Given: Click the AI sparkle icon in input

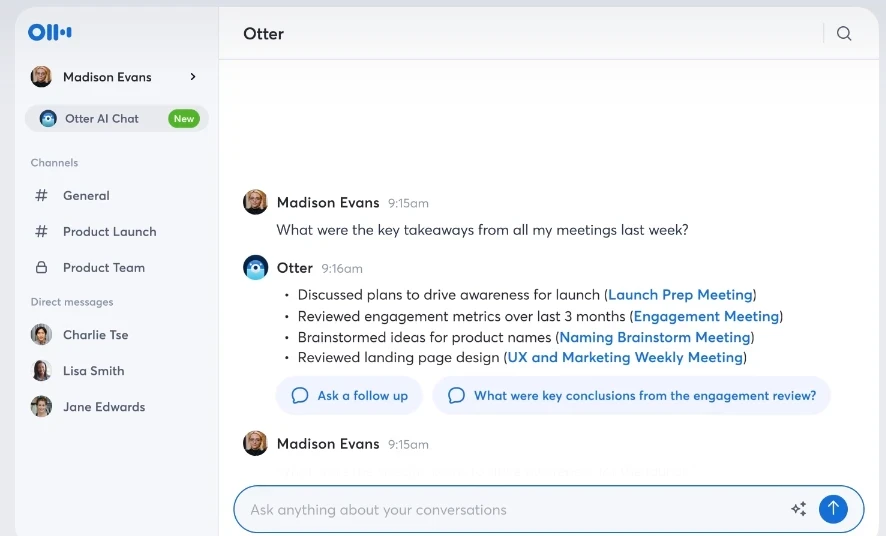Looking at the screenshot, I should 798,509.
